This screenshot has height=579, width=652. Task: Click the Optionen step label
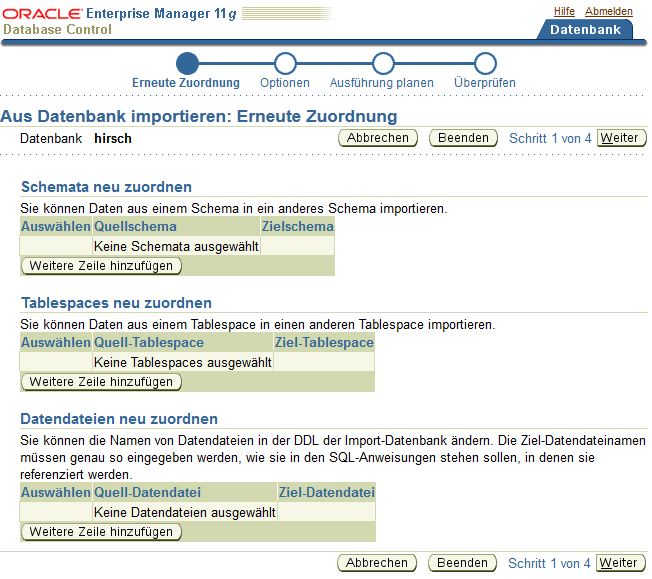(x=285, y=82)
